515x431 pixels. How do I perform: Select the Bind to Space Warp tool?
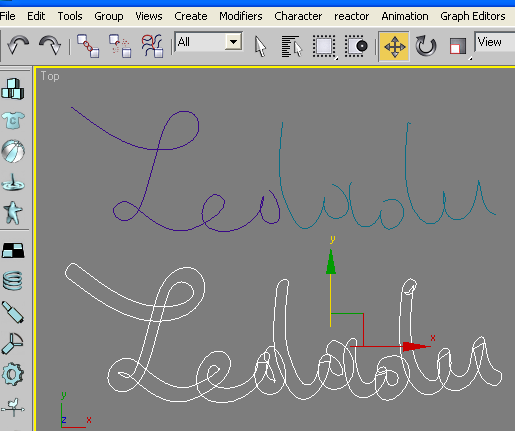(x=152, y=46)
